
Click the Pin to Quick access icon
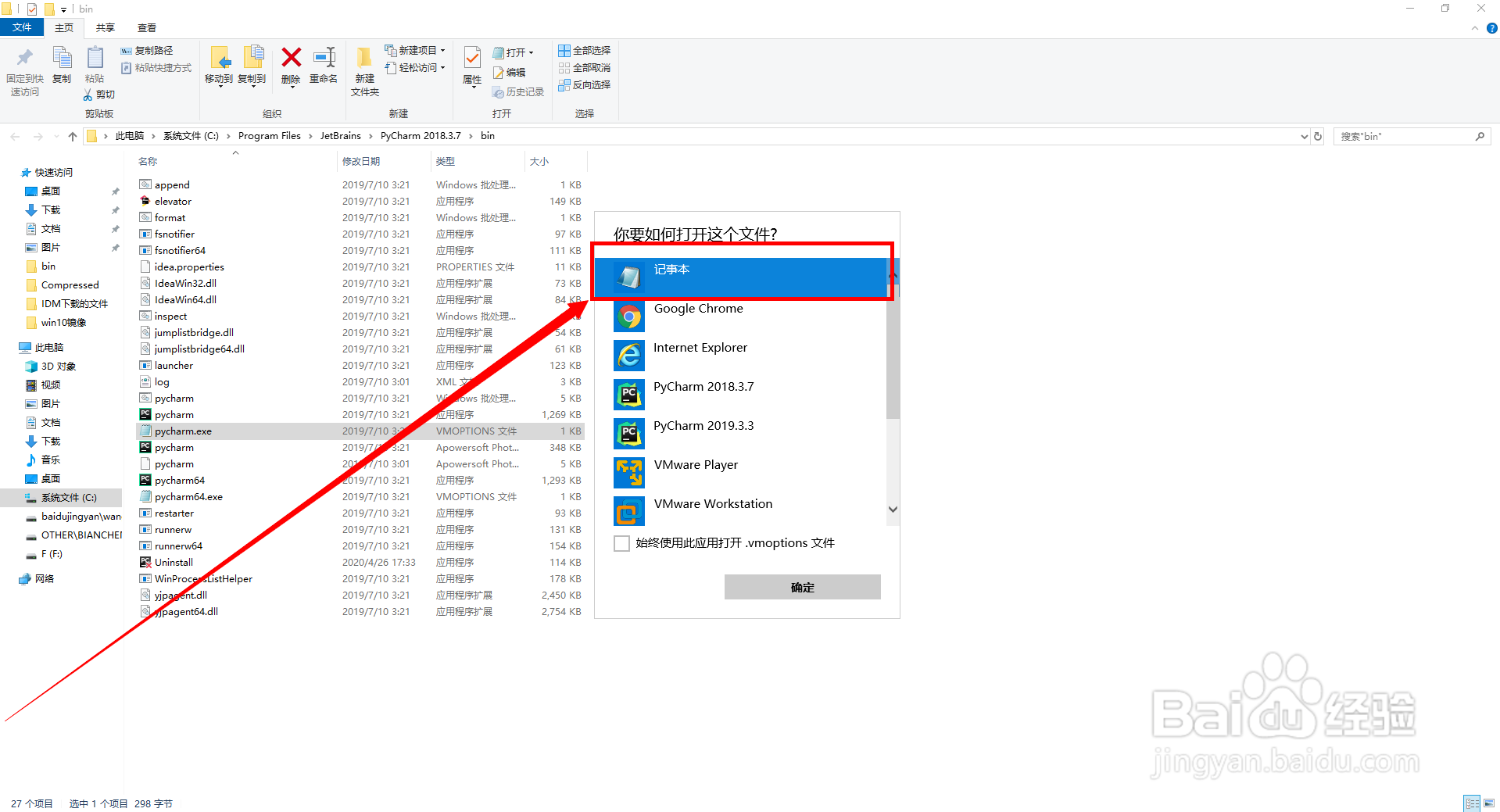click(25, 58)
